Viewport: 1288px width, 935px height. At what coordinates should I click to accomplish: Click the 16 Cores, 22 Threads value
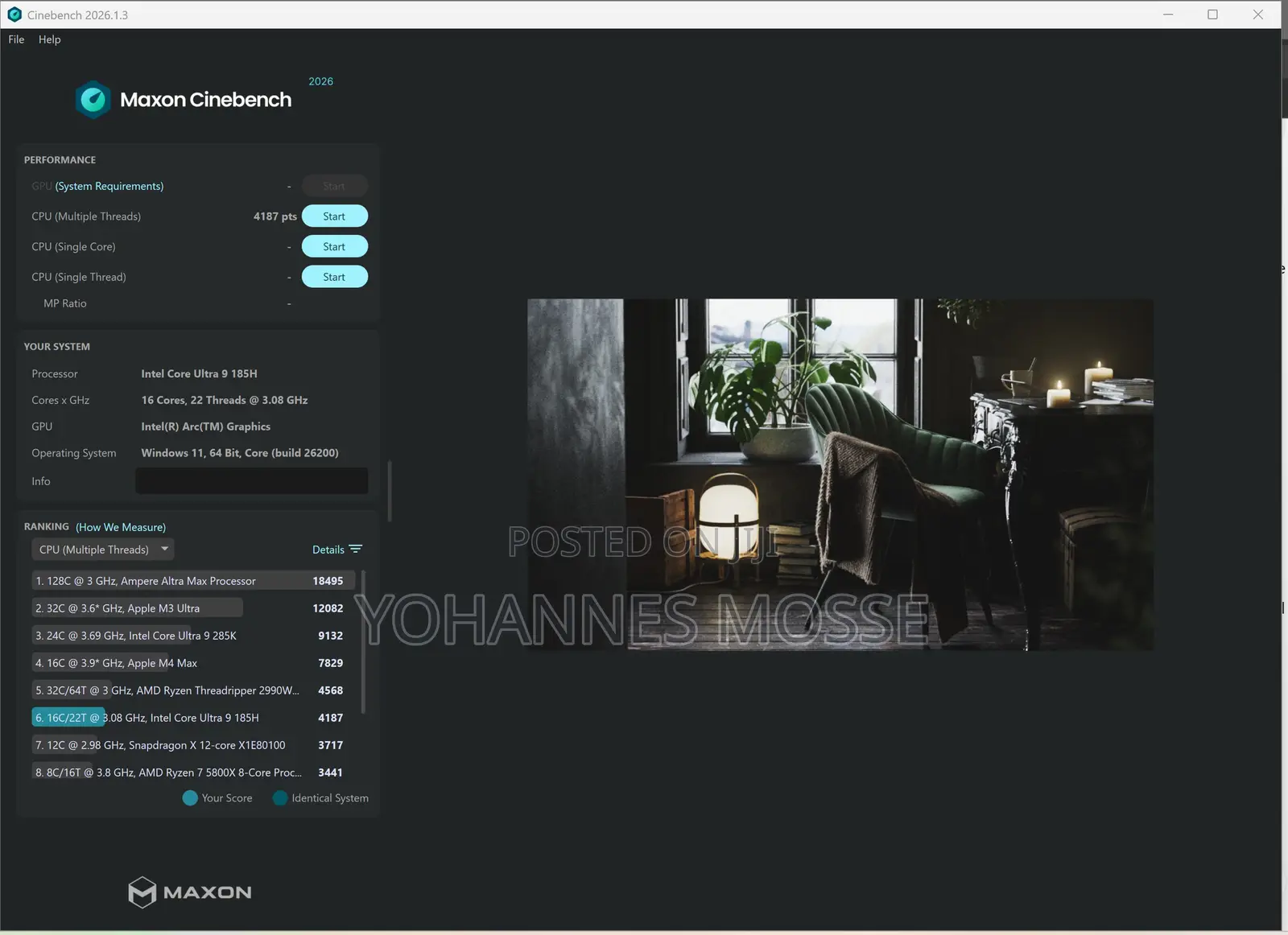click(225, 401)
